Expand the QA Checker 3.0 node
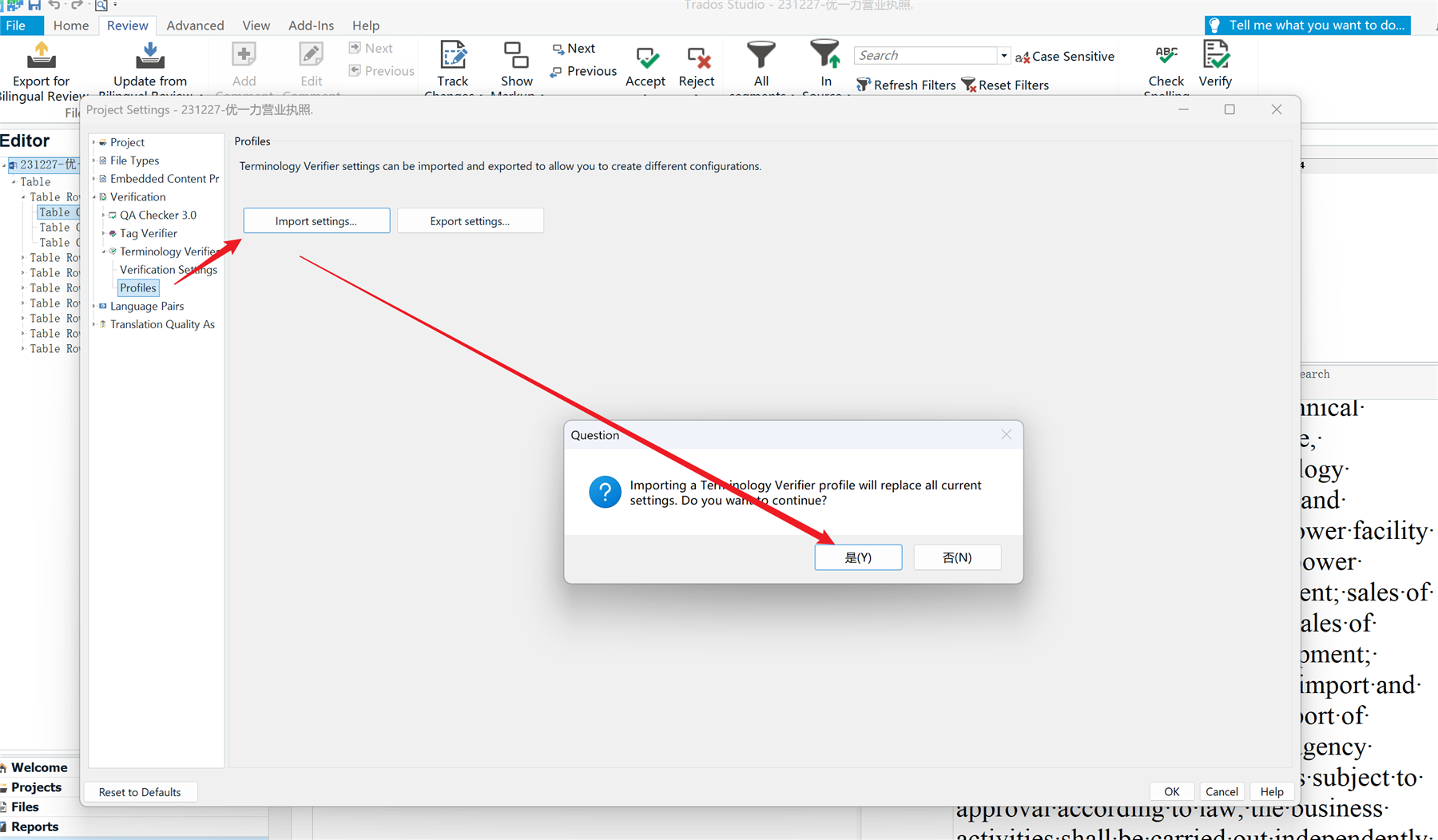 [x=104, y=215]
